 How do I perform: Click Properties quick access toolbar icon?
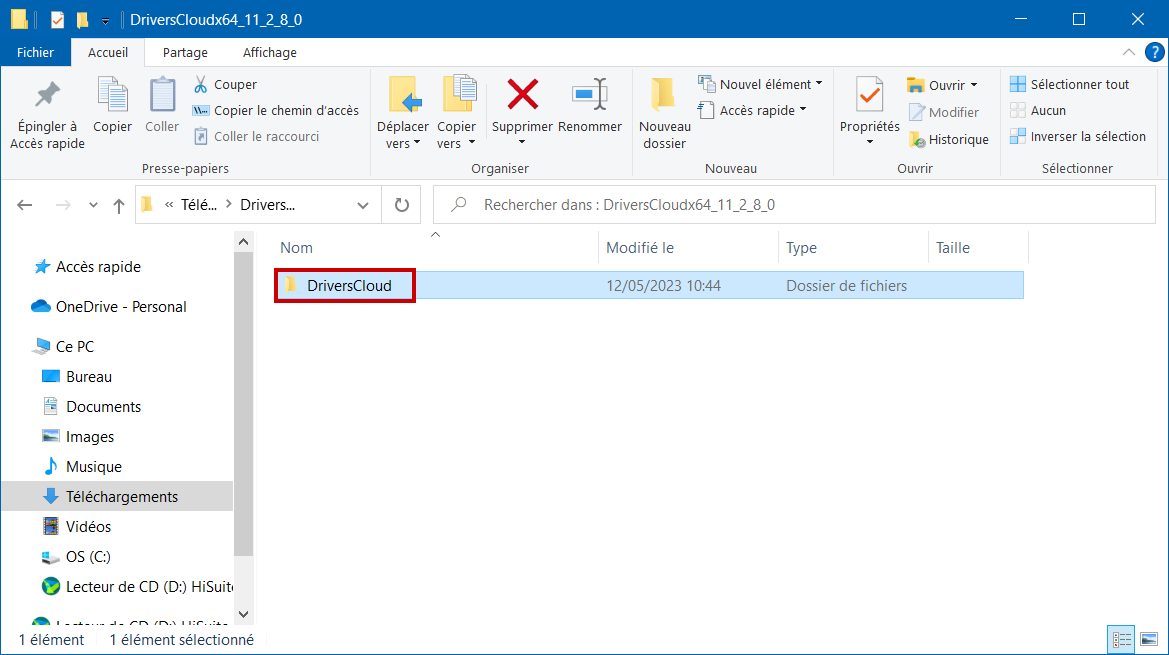pyautogui.click(x=57, y=19)
